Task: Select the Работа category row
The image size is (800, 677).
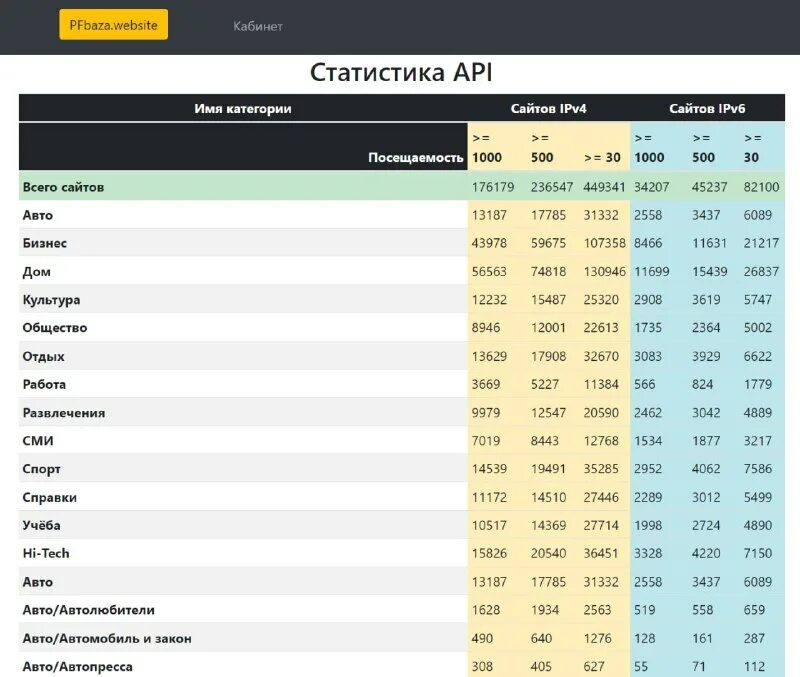Action: pyautogui.click(x=45, y=384)
